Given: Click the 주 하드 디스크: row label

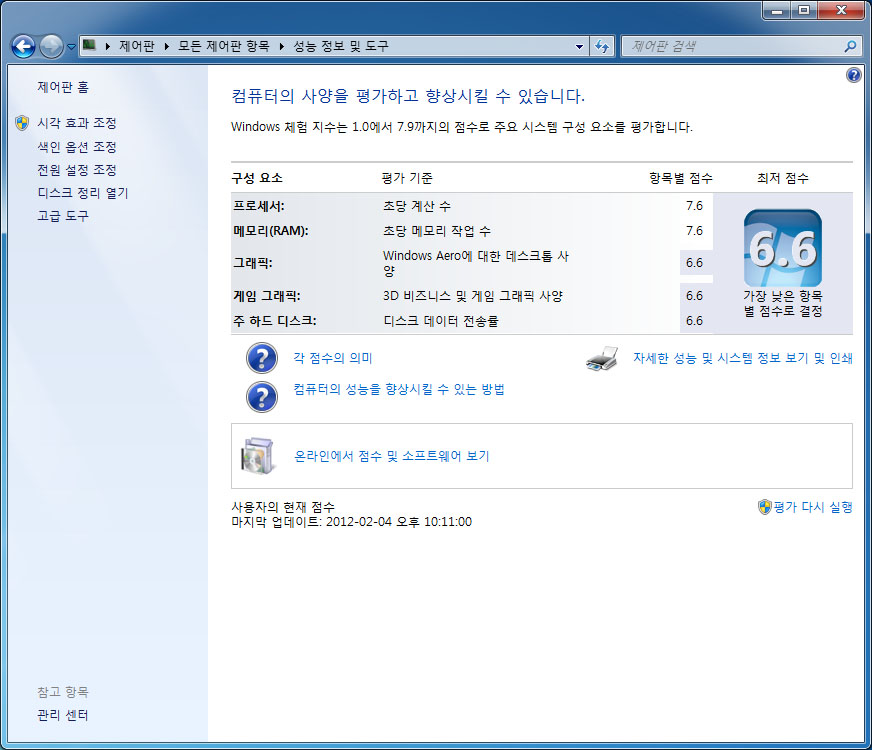Looking at the screenshot, I should click(275, 321).
